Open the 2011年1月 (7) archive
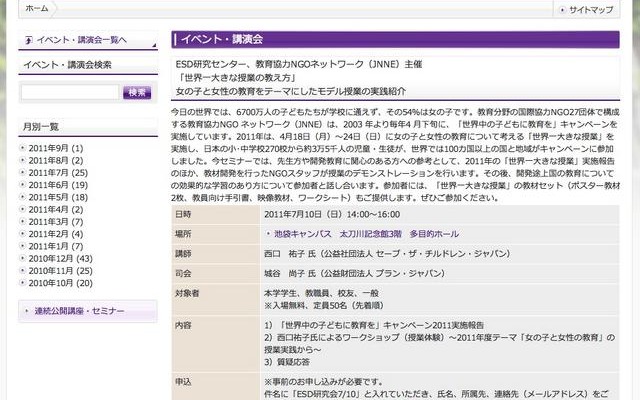 coord(56,246)
